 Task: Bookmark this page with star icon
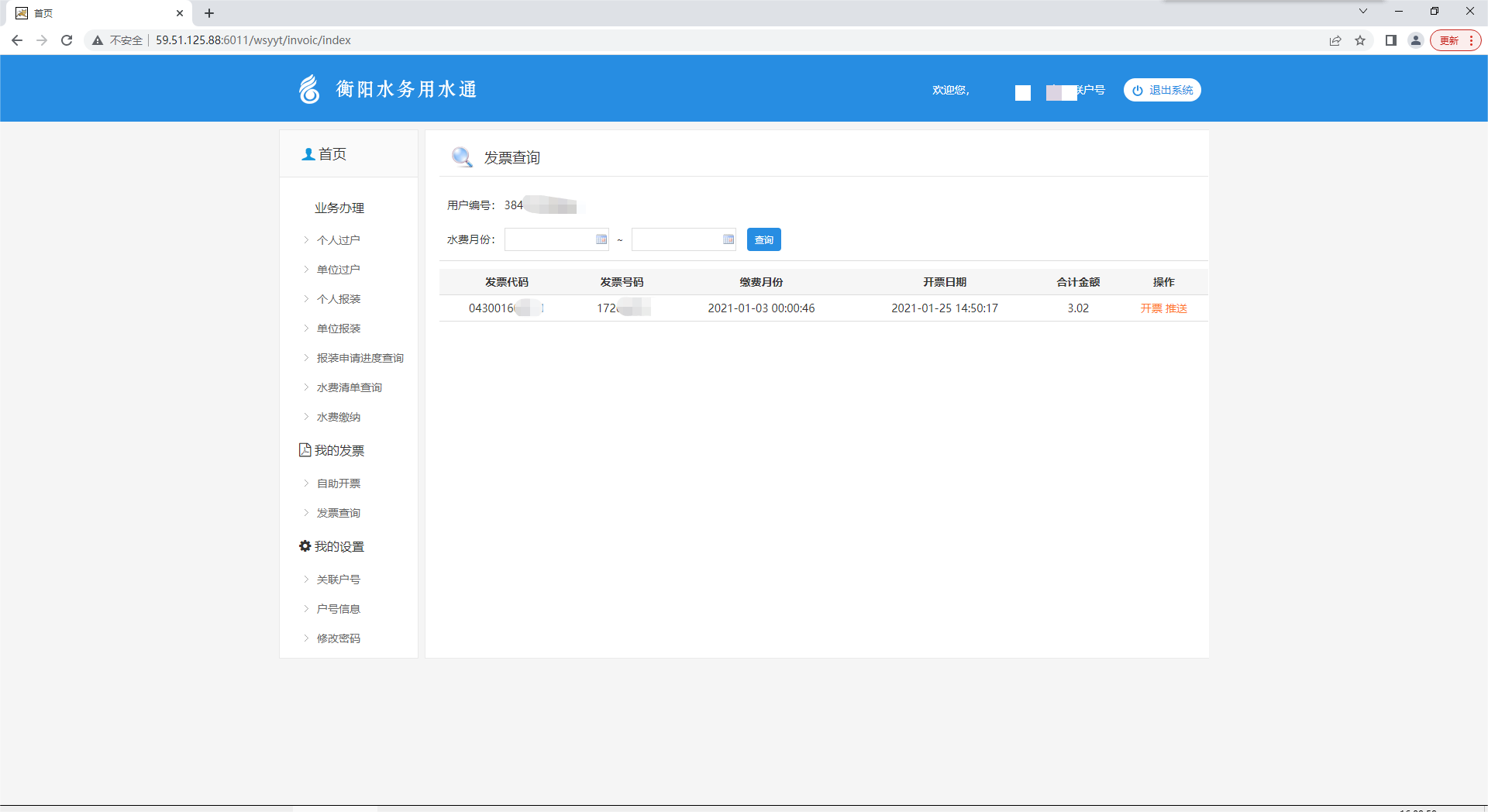1360,40
